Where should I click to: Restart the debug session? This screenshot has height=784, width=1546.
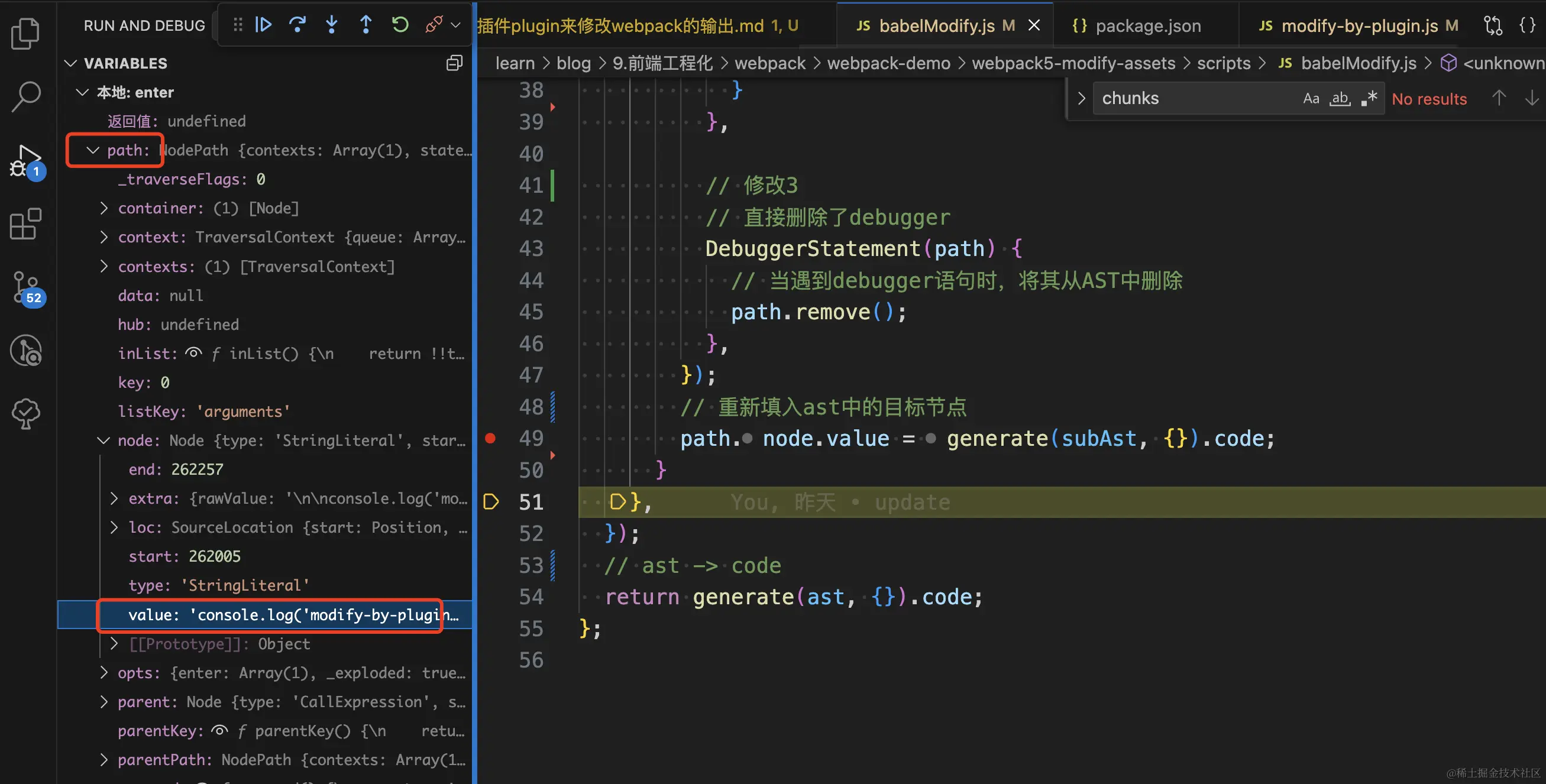[400, 25]
